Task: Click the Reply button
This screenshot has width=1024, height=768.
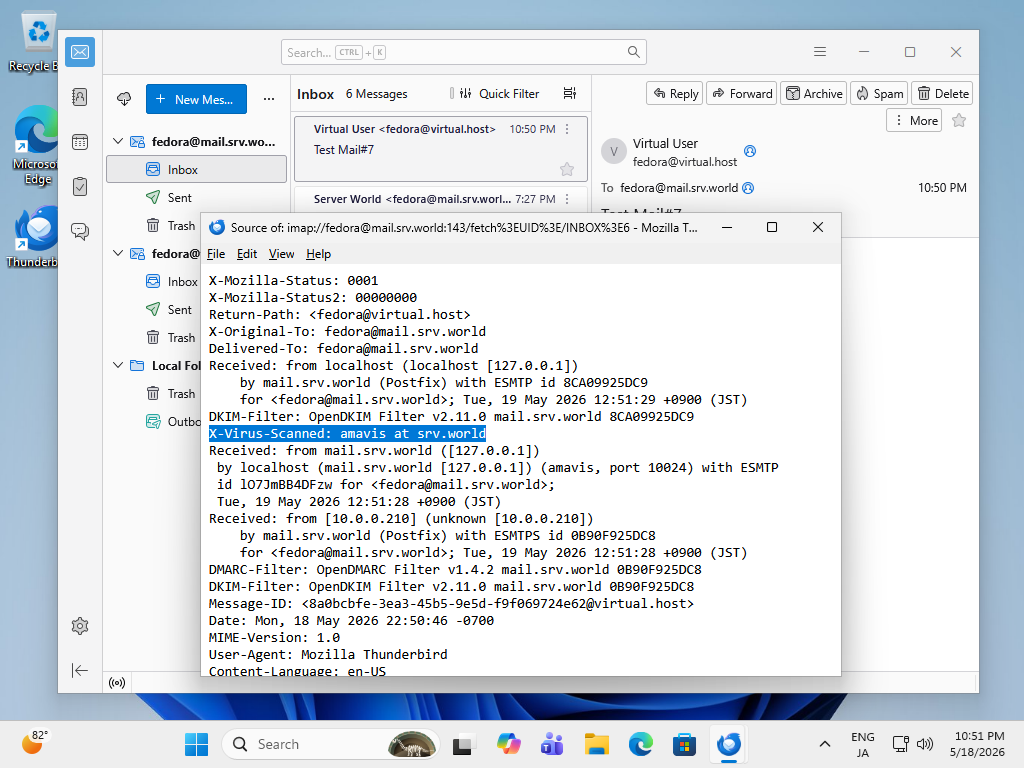Action: [675, 93]
